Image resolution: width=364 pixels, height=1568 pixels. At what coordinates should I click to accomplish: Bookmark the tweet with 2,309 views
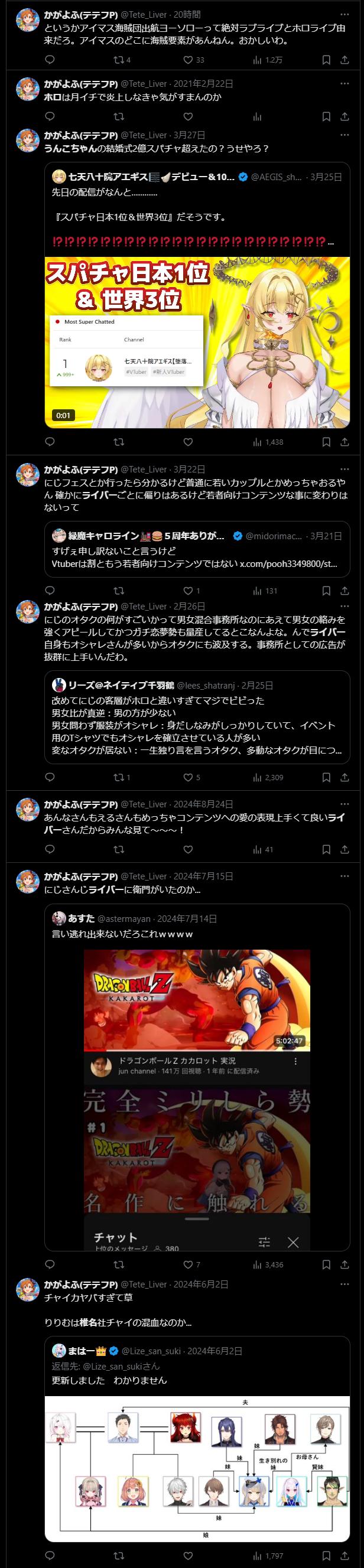(326, 777)
